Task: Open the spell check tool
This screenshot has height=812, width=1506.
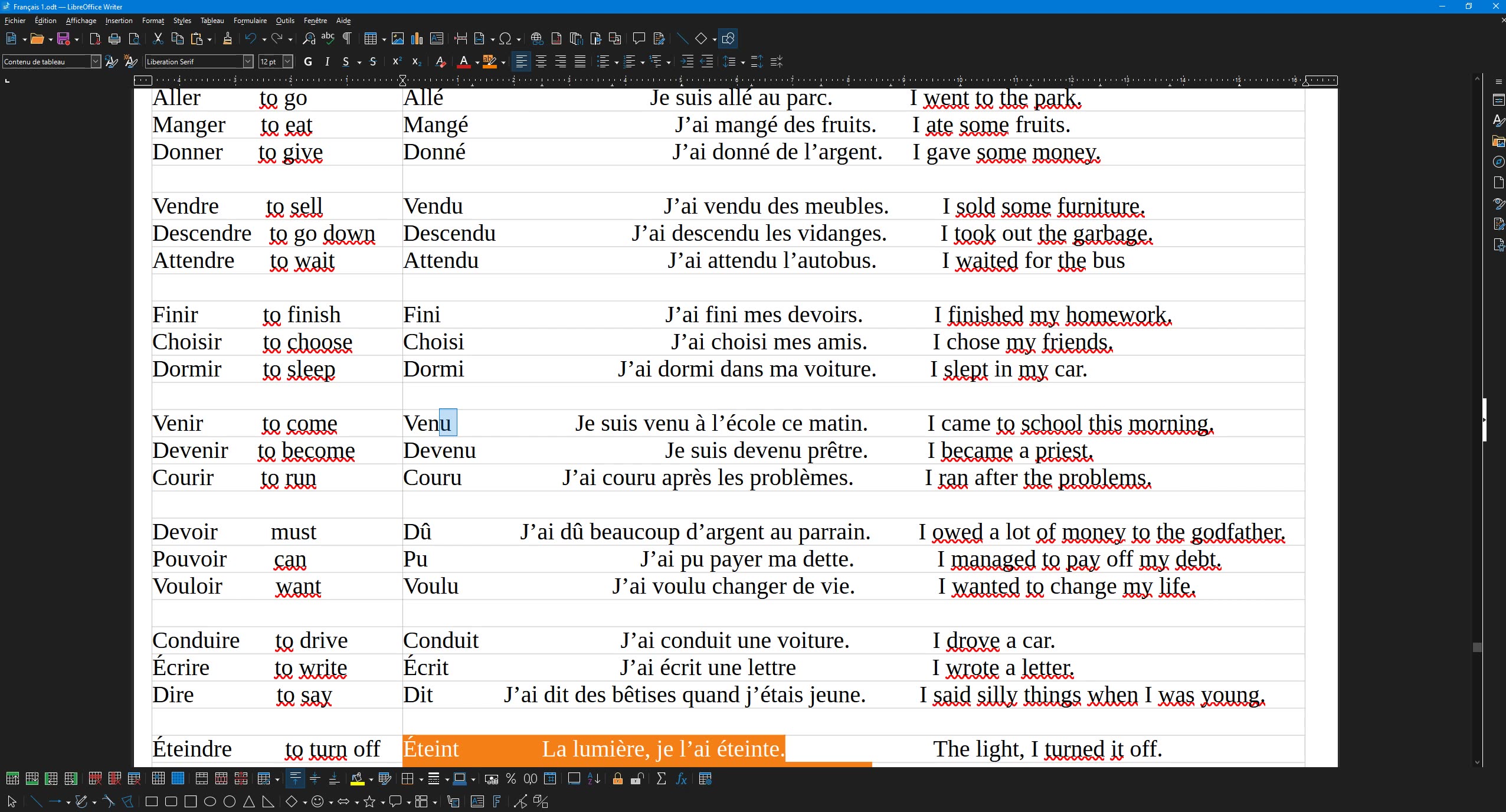Action: (328, 39)
